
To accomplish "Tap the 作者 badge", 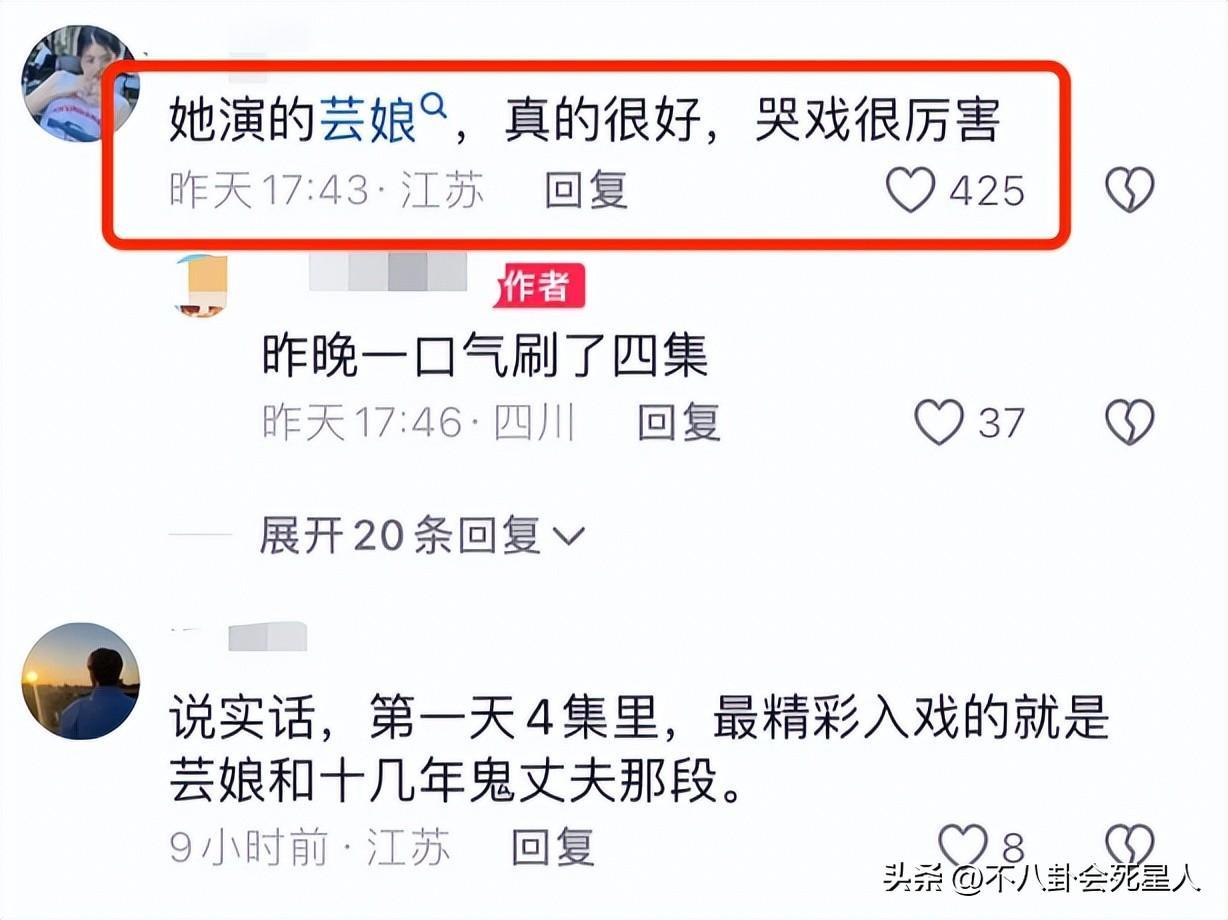I will click(538, 287).
